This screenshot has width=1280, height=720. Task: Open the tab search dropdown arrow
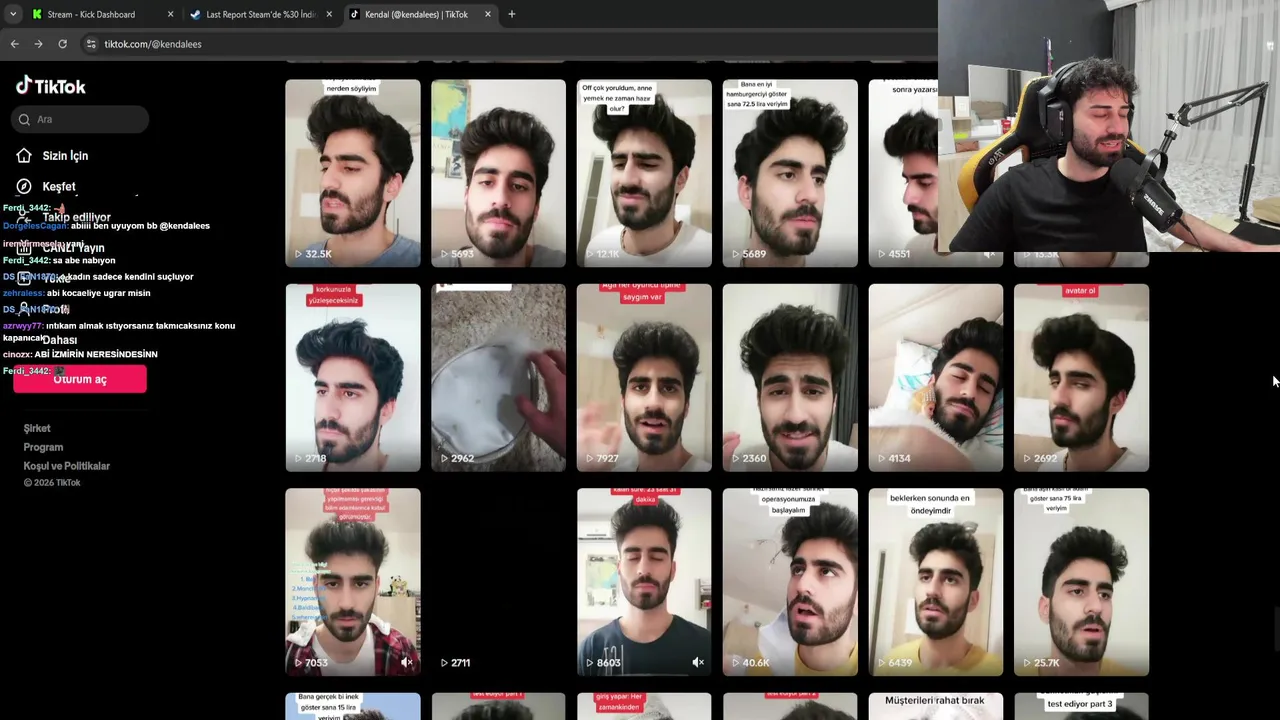click(12, 14)
